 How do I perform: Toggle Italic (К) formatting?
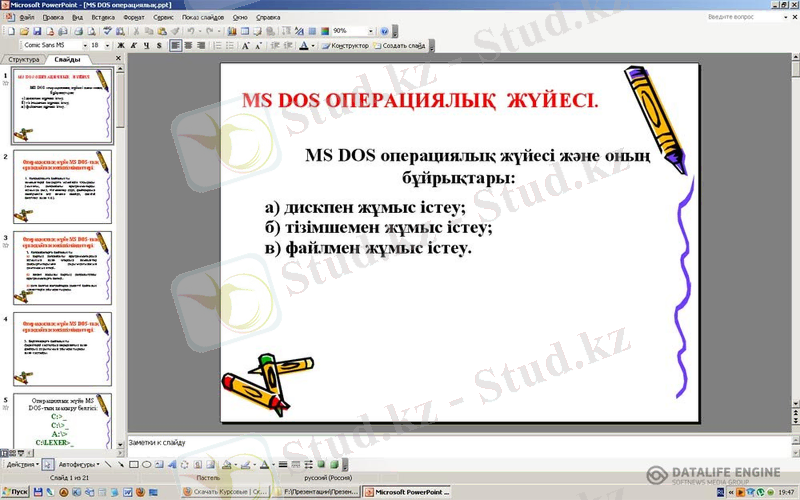point(134,45)
